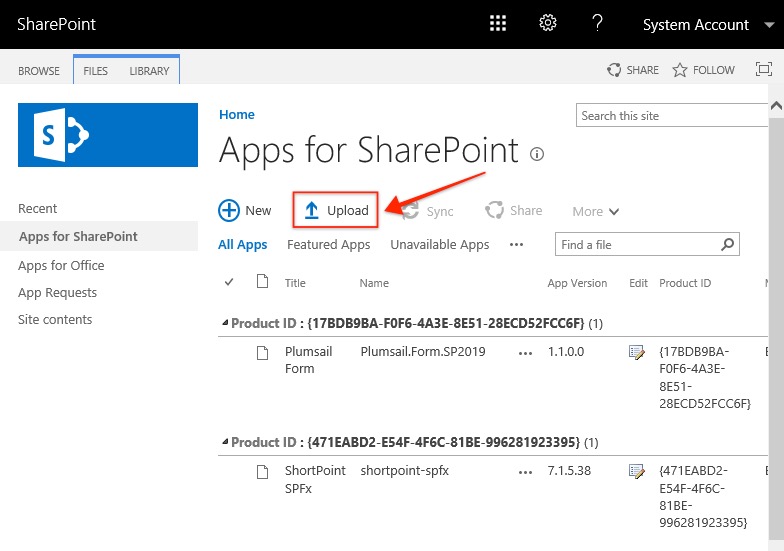
Task: Click the edit icon for ShortPoint SPFx
Action: (x=636, y=471)
